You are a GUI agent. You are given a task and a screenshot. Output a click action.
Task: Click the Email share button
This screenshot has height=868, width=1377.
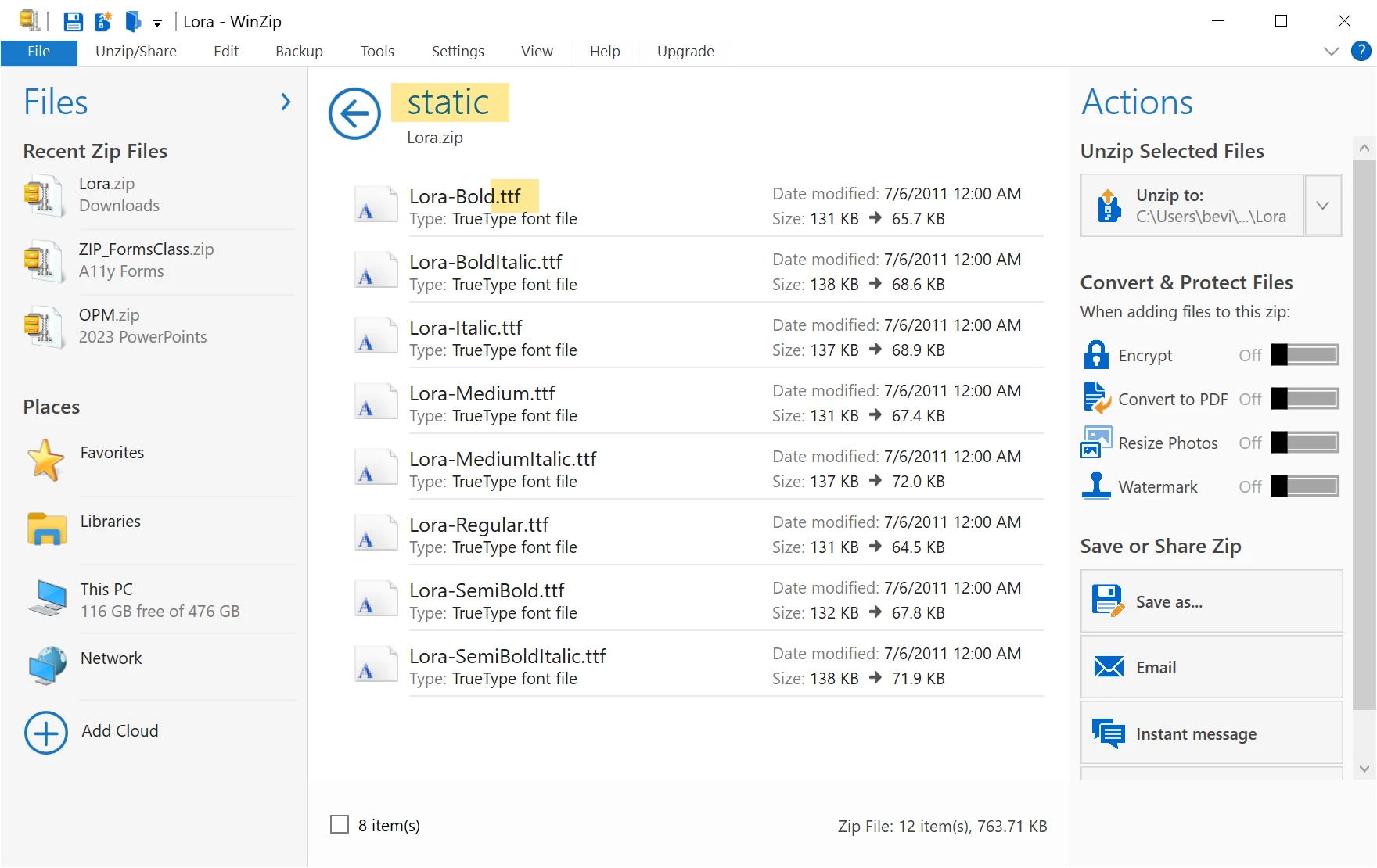tap(1211, 667)
